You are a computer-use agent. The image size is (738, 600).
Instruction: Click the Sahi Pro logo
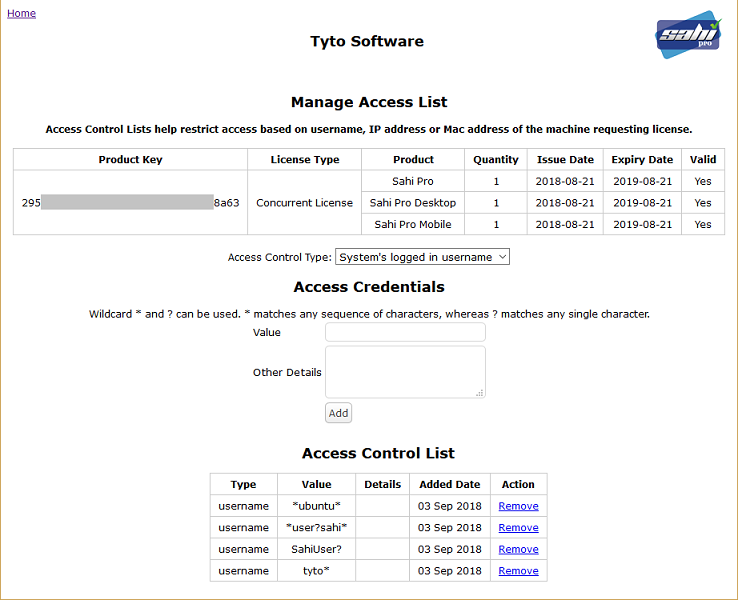[x=688, y=36]
